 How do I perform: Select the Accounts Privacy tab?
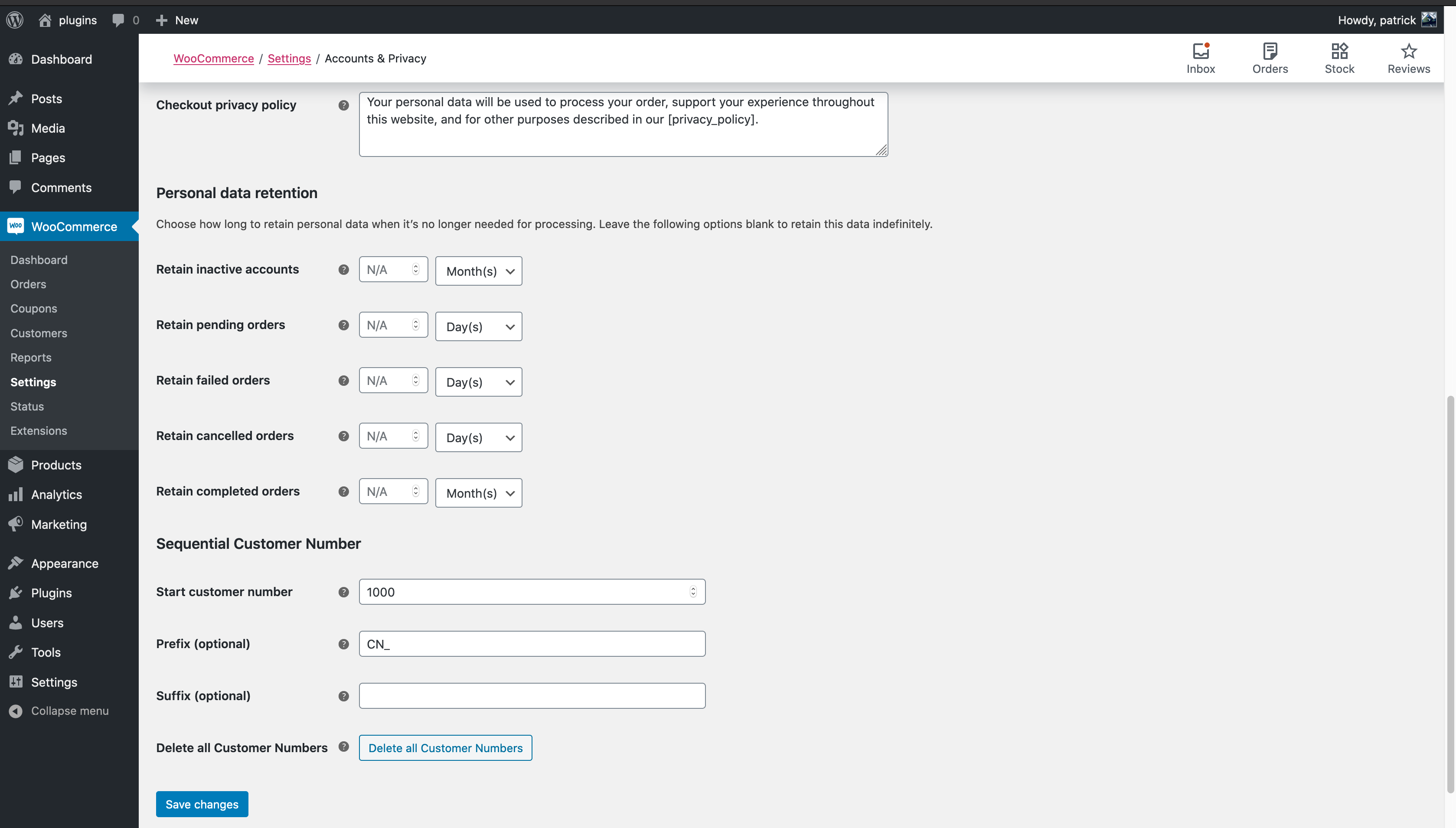(375, 57)
